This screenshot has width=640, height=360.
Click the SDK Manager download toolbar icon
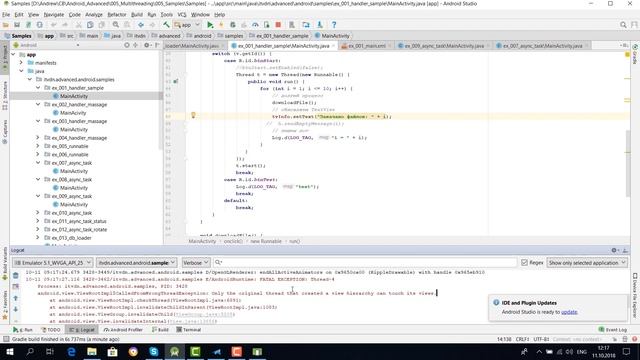320,25
